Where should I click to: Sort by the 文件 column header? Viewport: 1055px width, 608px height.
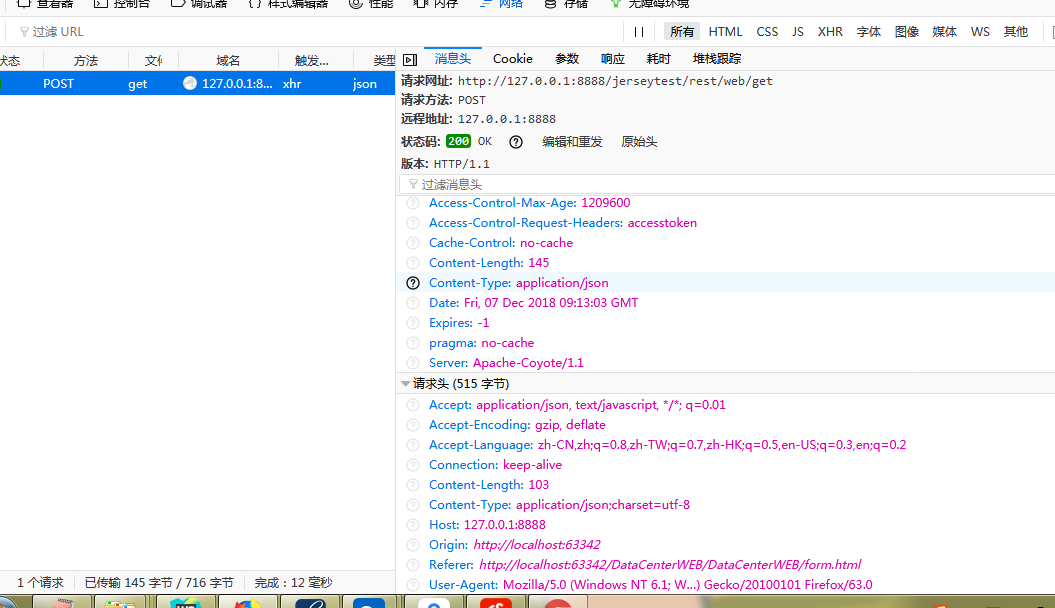point(153,61)
